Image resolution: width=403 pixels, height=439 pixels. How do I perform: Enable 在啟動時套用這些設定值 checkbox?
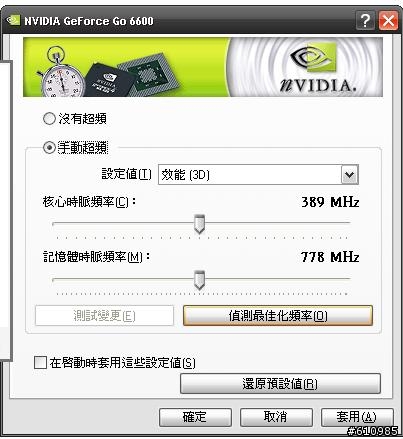pyautogui.click(x=40, y=362)
